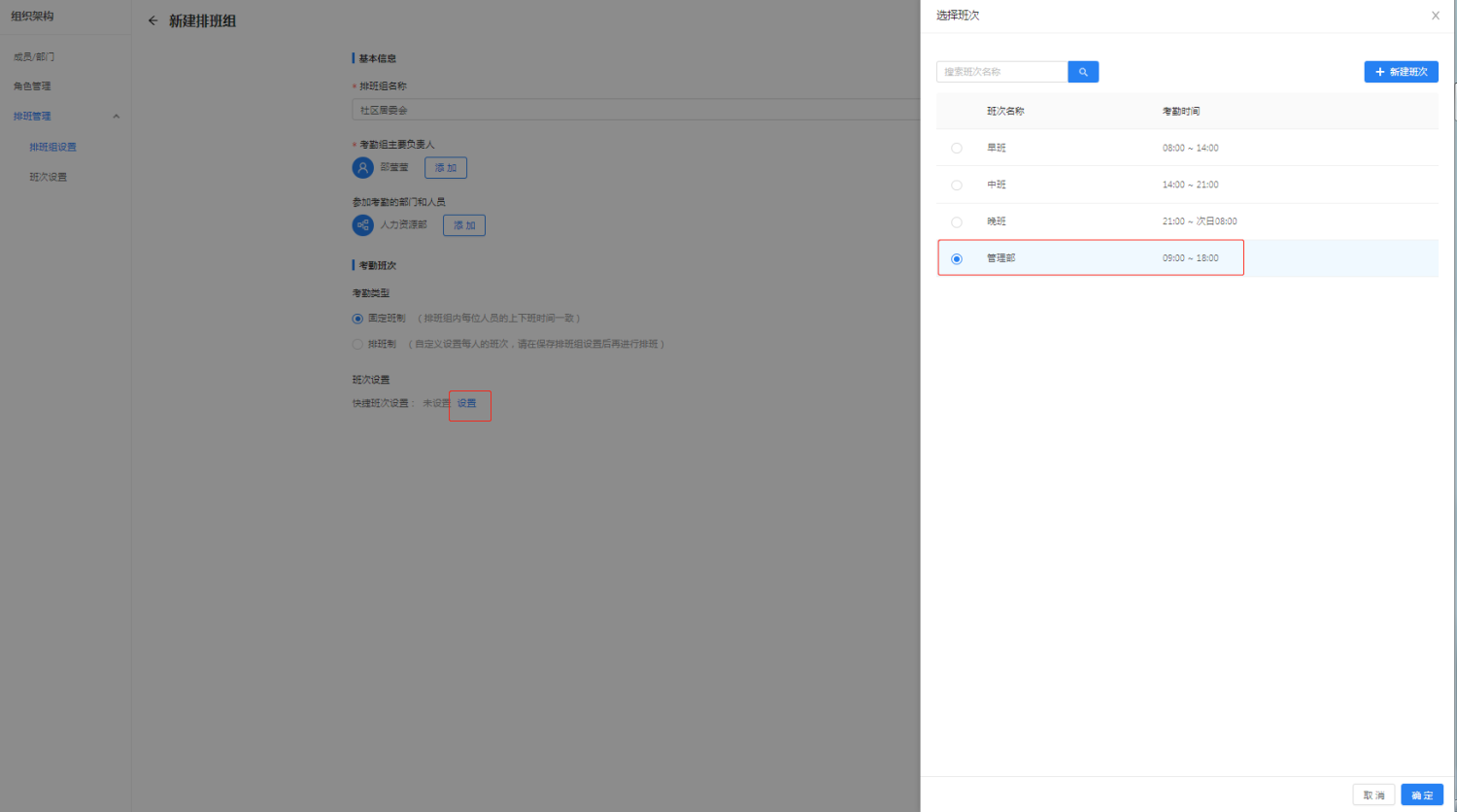Click 确定 to confirm shift selection
The width and height of the screenshot is (1457, 812).
click(1422, 795)
